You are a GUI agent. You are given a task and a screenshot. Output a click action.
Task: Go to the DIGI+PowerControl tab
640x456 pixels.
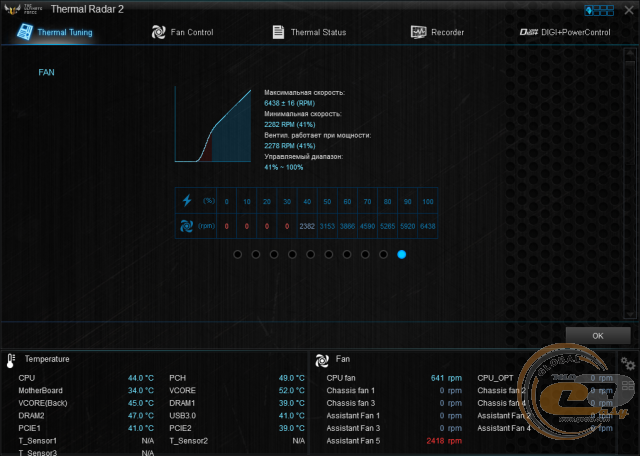pyautogui.click(x=565, y=32)
